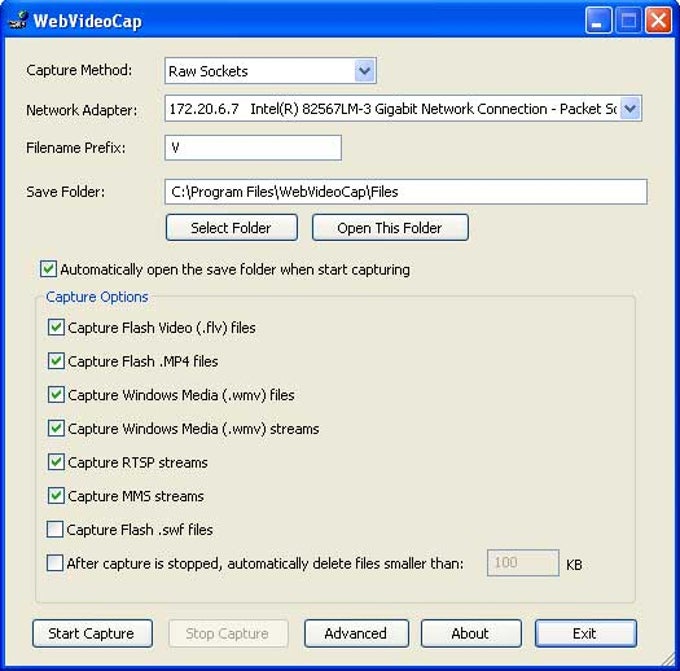Click Open This Folder button
This screenshot has width=680, height=671.
coord(390,228)
